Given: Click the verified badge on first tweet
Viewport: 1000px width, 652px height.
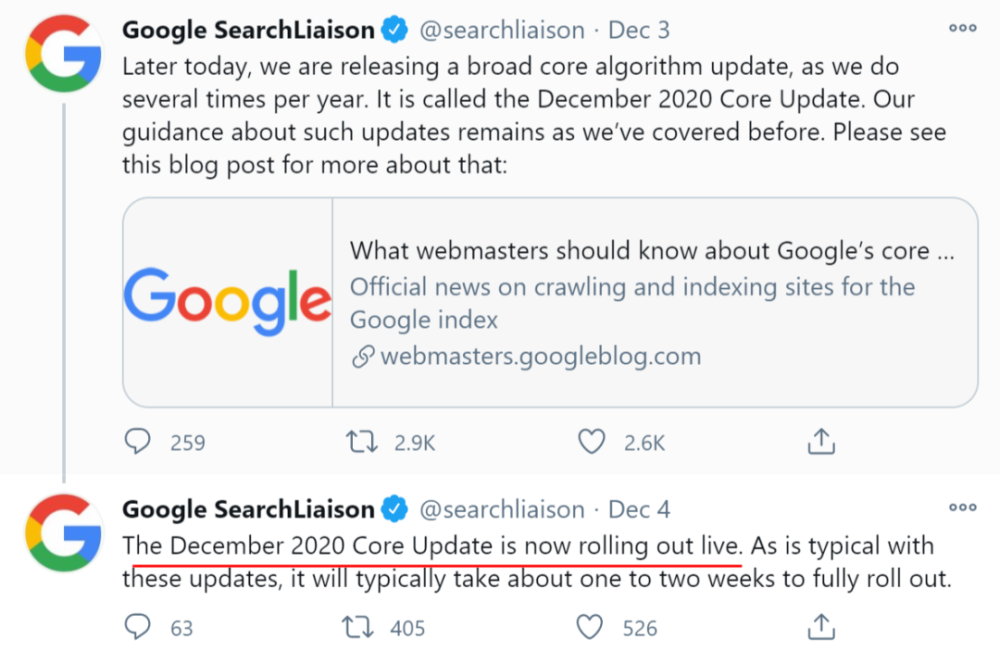Looking at the screenshot, I should [395, 30].
